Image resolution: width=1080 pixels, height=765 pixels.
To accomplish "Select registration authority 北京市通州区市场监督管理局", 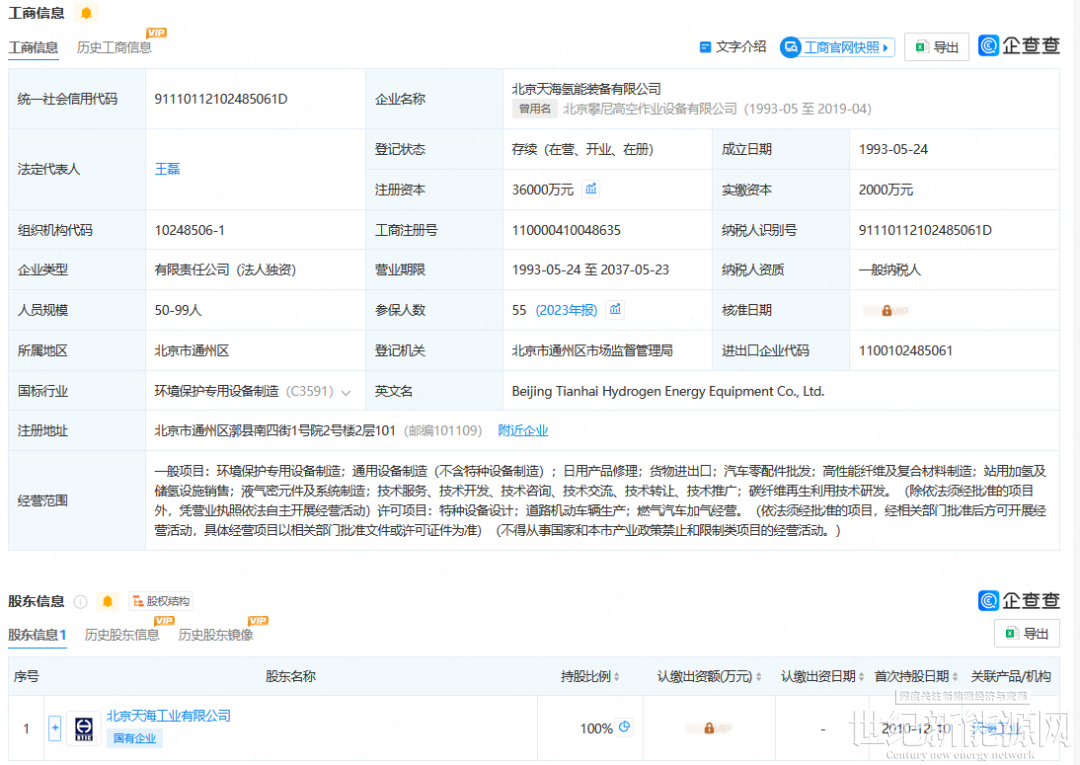I will tap(592, 351).
